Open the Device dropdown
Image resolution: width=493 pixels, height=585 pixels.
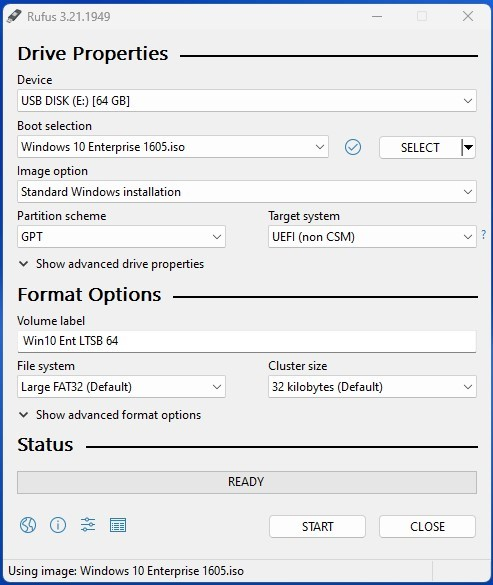pos(247,101)
